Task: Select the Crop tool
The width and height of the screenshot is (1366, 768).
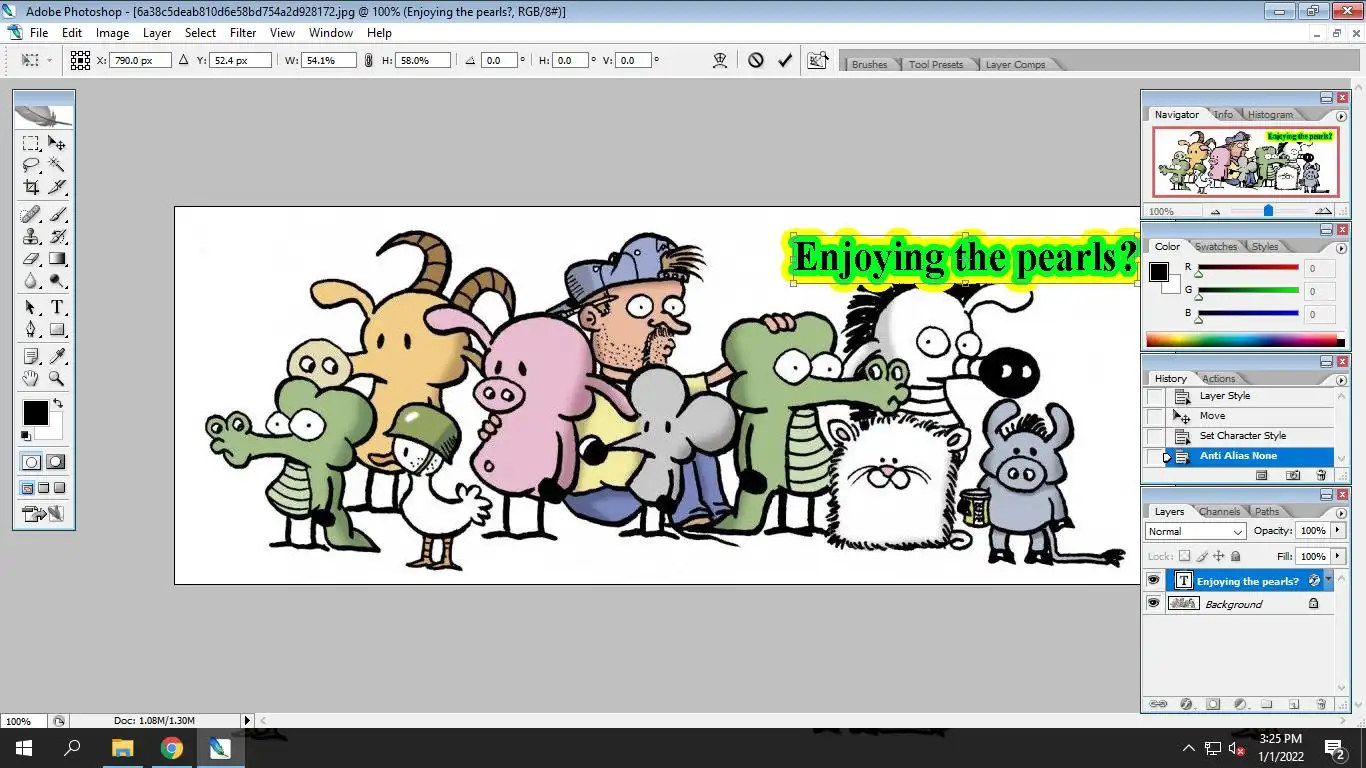Action: click(31, 187)
